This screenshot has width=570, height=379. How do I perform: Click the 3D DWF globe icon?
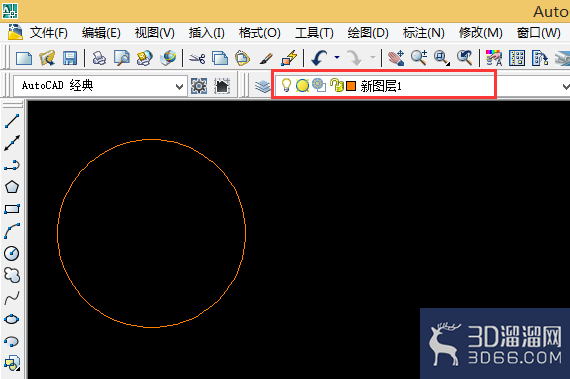click(x=168, y=58)
